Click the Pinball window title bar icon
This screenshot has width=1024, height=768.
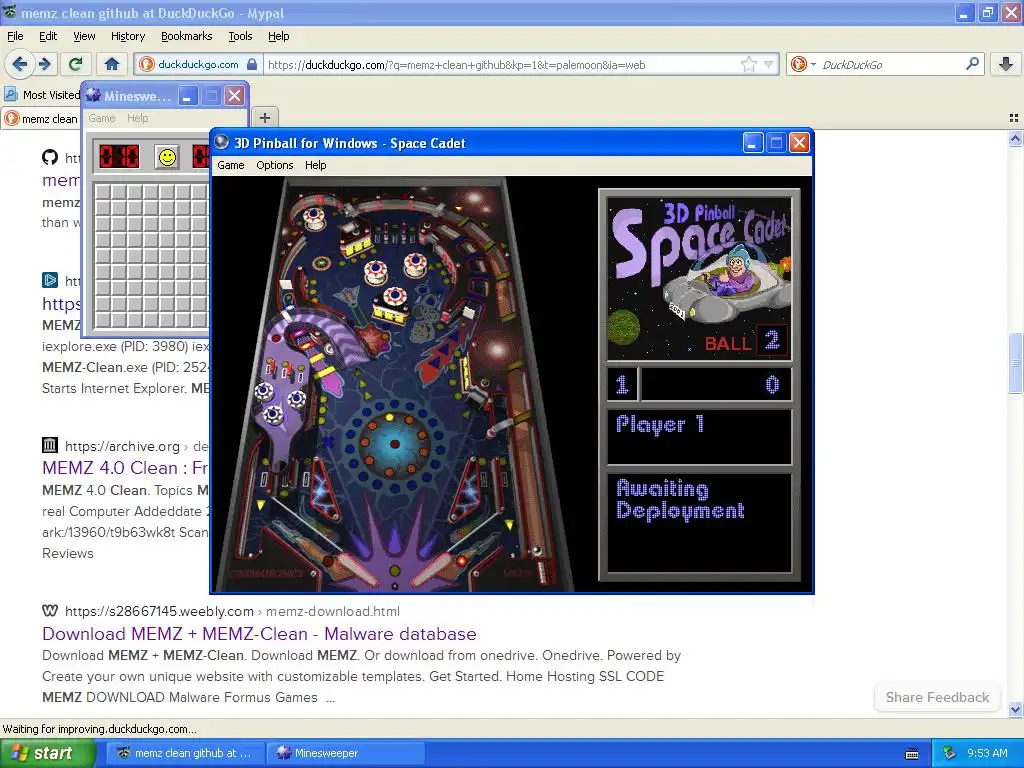click(x=222, y=142)
